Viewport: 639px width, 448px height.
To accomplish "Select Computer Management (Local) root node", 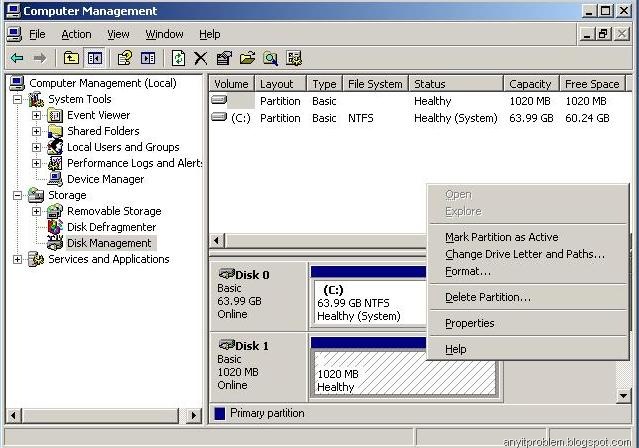I will [103, 83].
